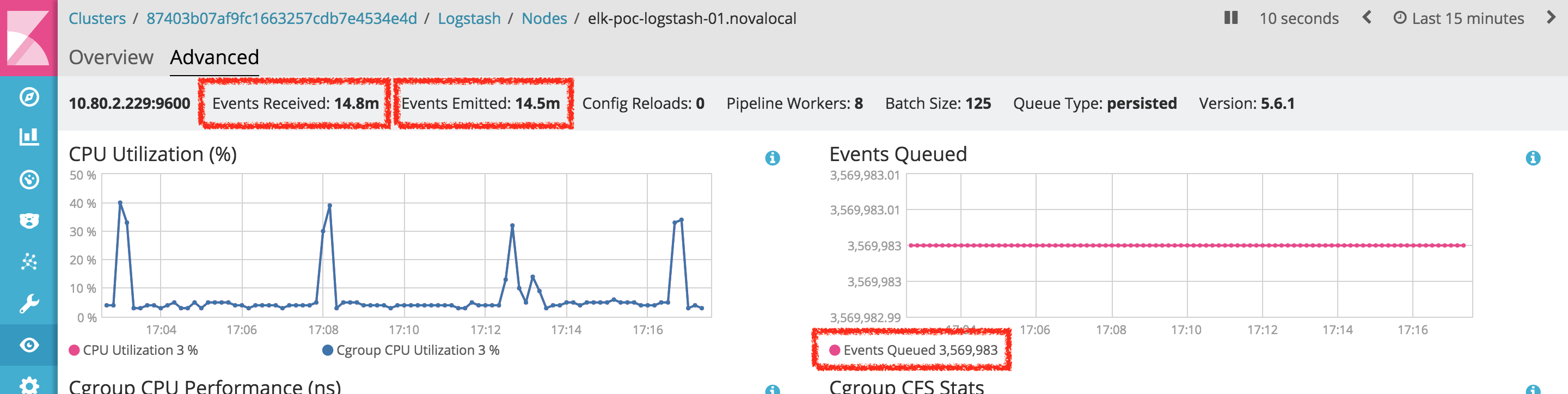This screenshot has height=394, width=1568.
Task: Click the Queue Type: persisted stat
Action: 1094,103
